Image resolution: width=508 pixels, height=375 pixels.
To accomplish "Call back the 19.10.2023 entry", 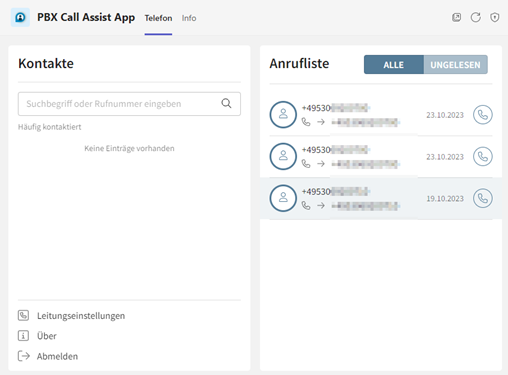I will tap(483, 198).
